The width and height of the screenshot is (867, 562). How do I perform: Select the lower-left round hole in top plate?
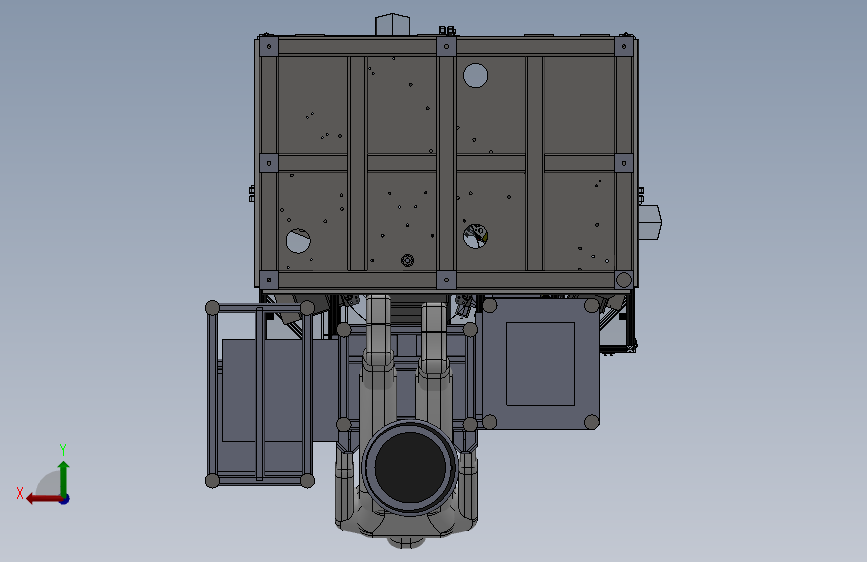pos(298,241)
